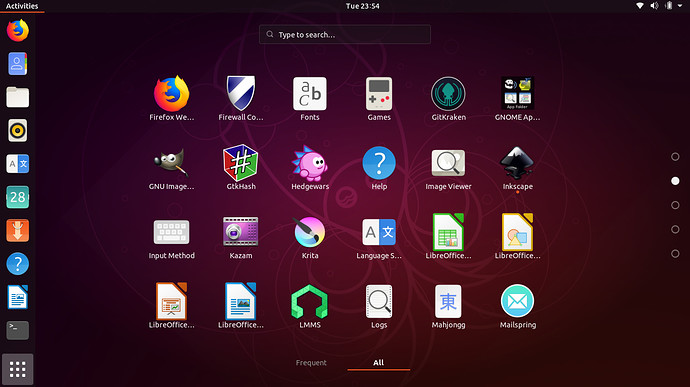Open Help from the app grid

pyautogui.click(x=379, y=163)
